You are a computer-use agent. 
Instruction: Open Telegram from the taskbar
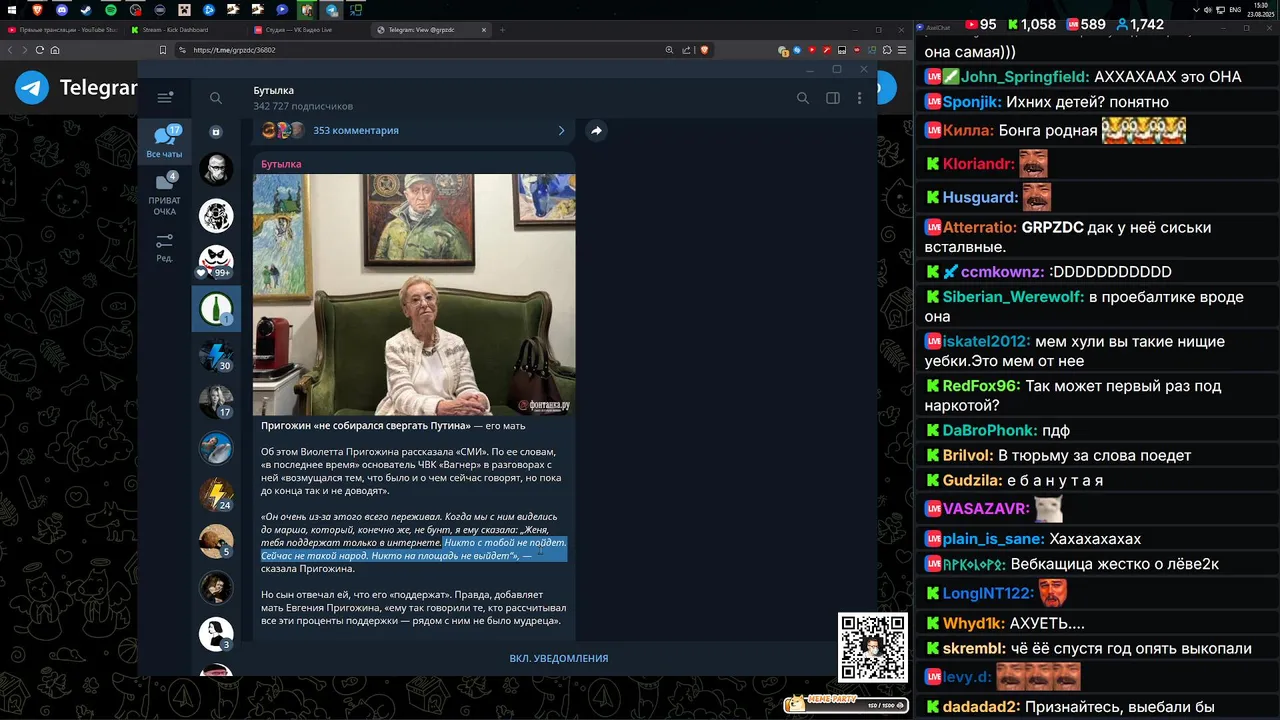(332, 10)
